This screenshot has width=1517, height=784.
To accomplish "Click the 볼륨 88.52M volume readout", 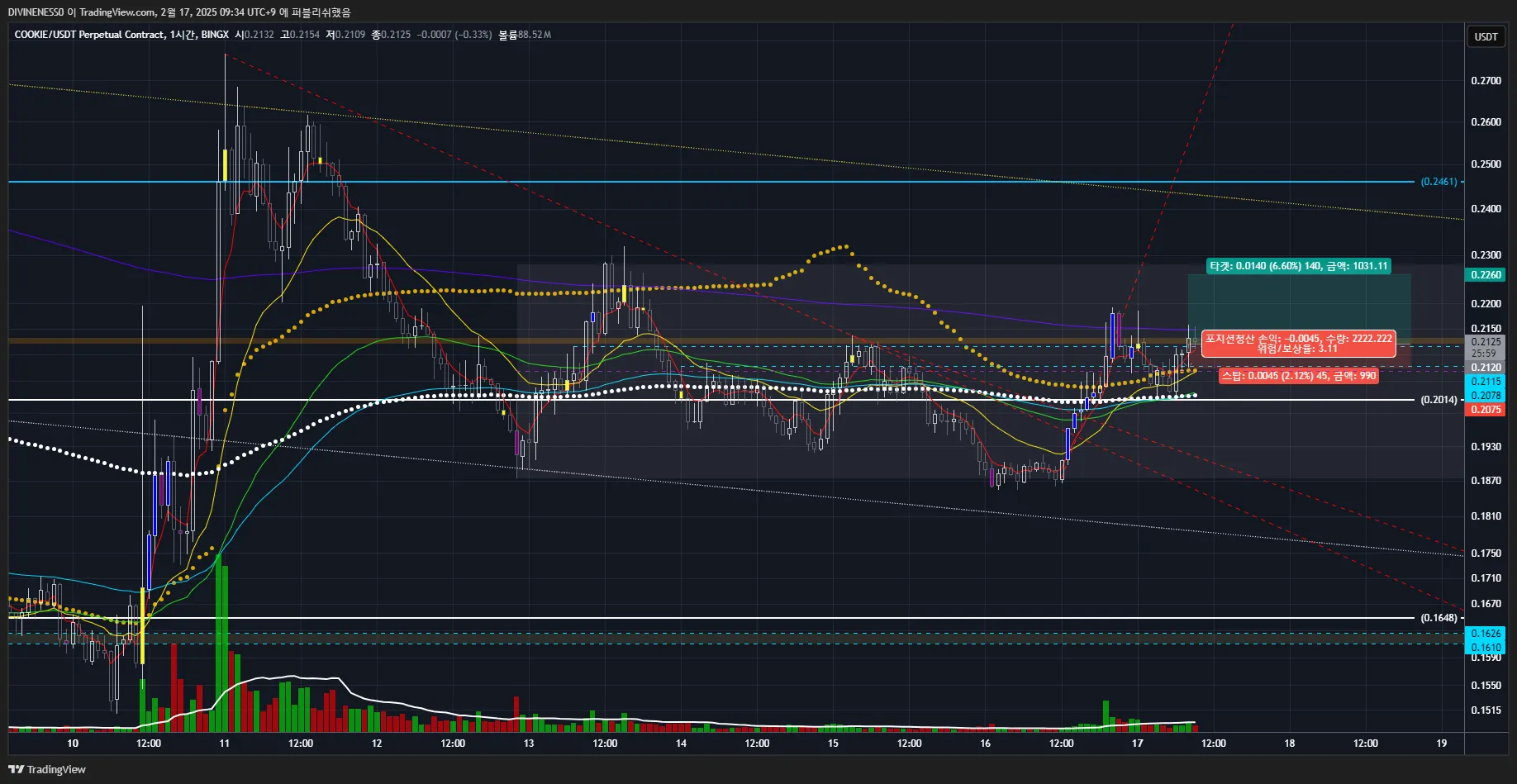I will [x=525, y=35].
